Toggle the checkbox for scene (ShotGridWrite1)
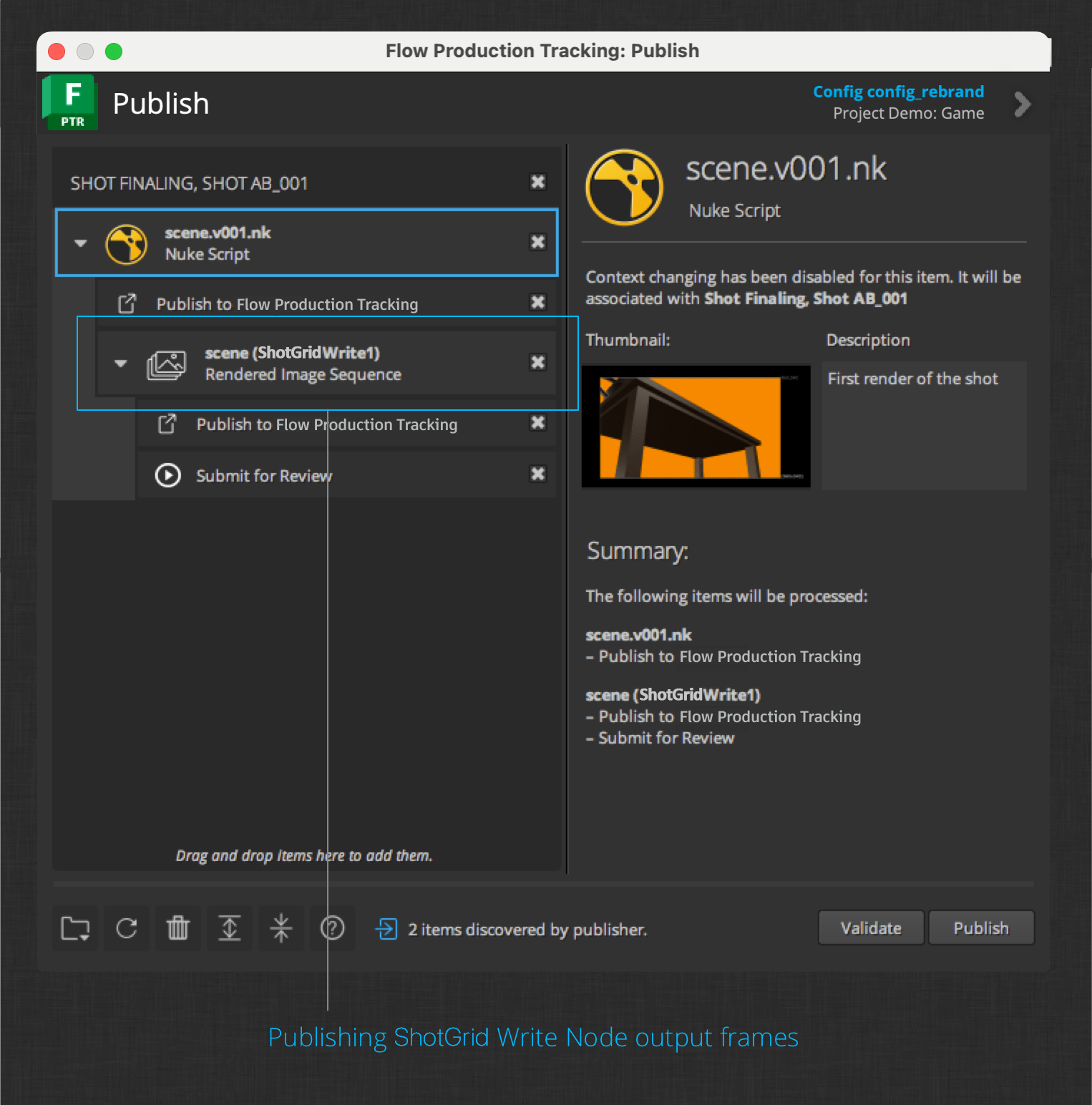 (x=538, y=362)
